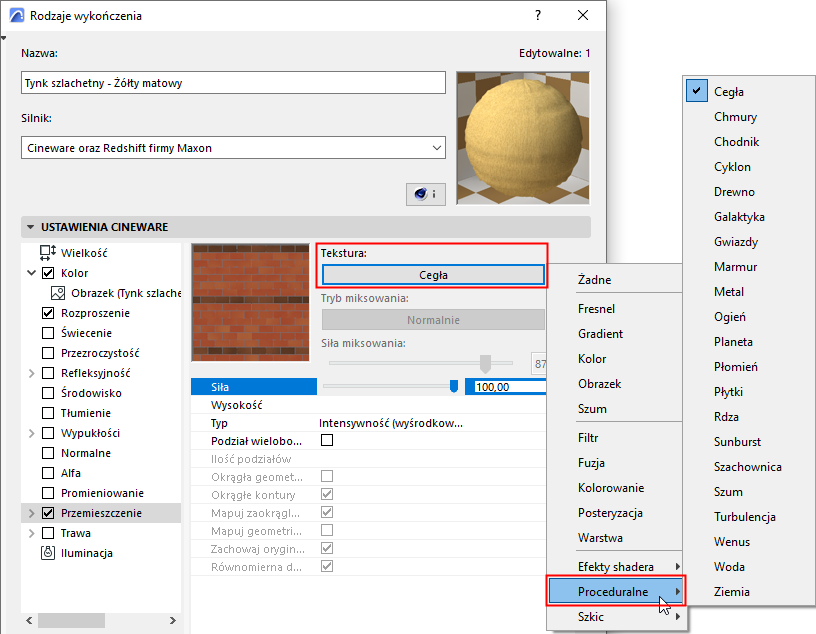The height and width of the screenshot is (634, 816).
Task: Choose Żadne from texture menu
Action: [594, 280]
